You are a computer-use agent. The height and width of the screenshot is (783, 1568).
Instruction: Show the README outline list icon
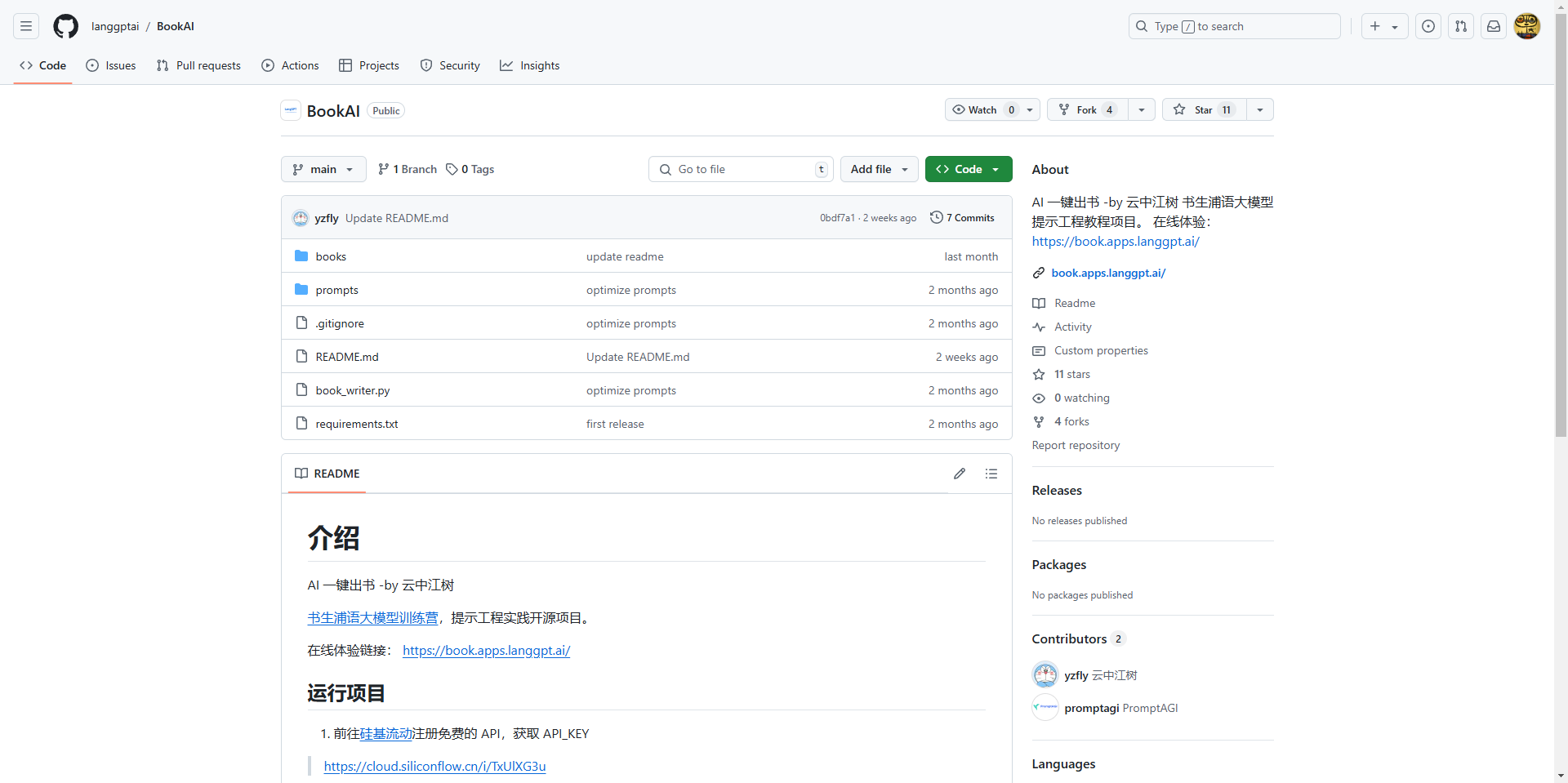[x=991, y=474]
